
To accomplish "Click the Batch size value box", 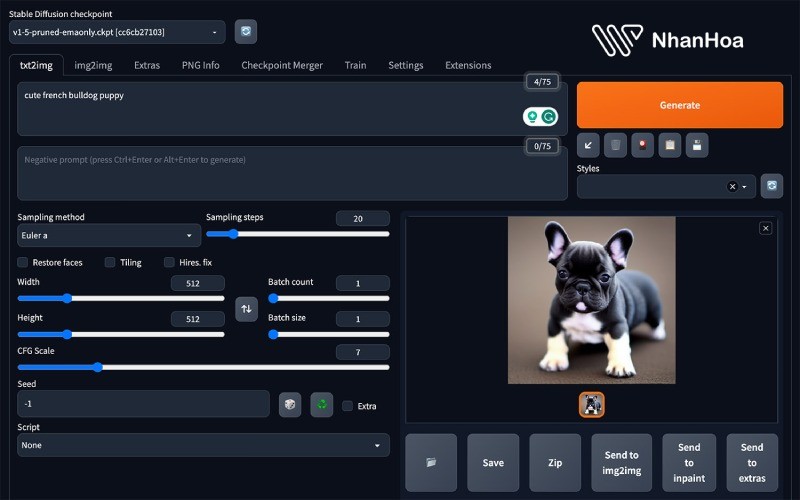I will (x=363, y=319).
